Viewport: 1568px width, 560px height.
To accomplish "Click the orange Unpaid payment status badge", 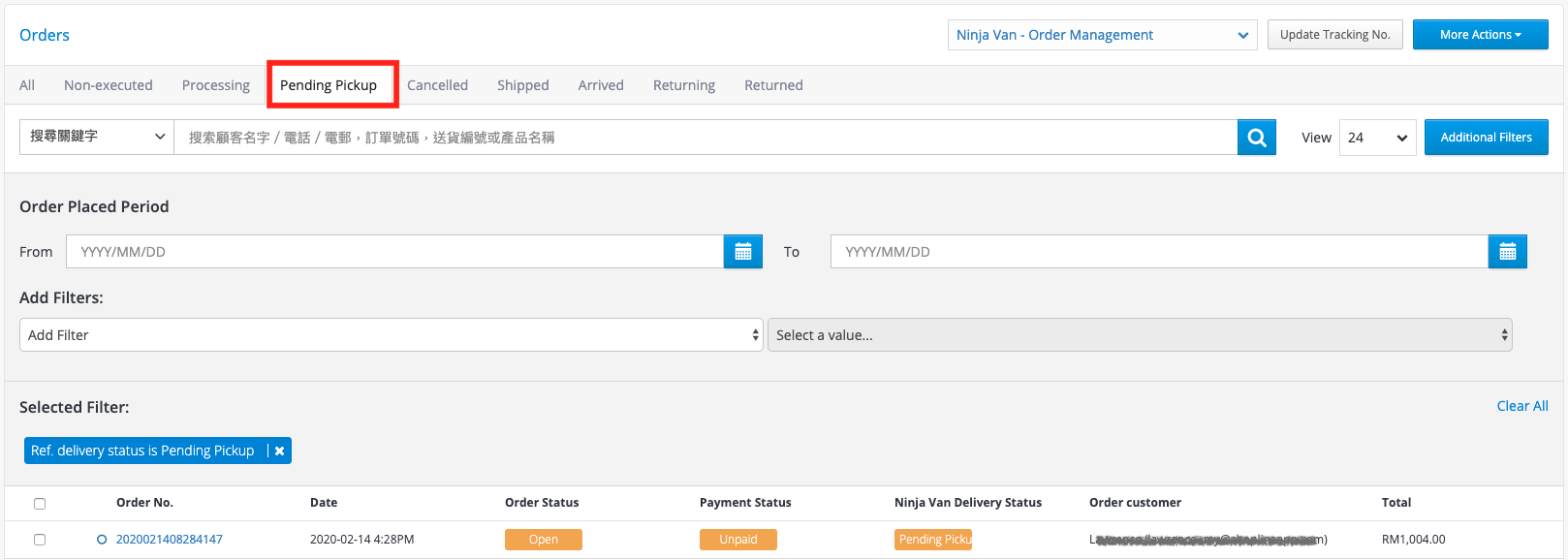I will click(738, 540).
